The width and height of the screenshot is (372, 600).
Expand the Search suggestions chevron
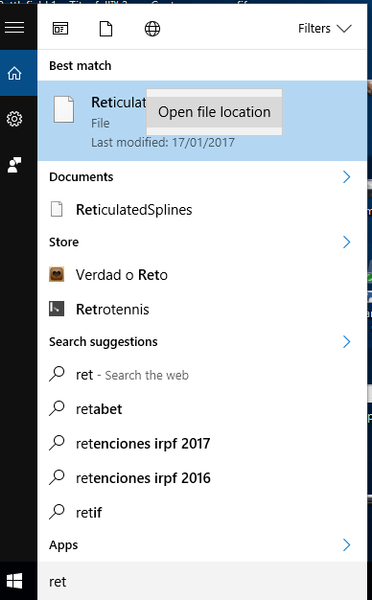[x=346, y=341]
